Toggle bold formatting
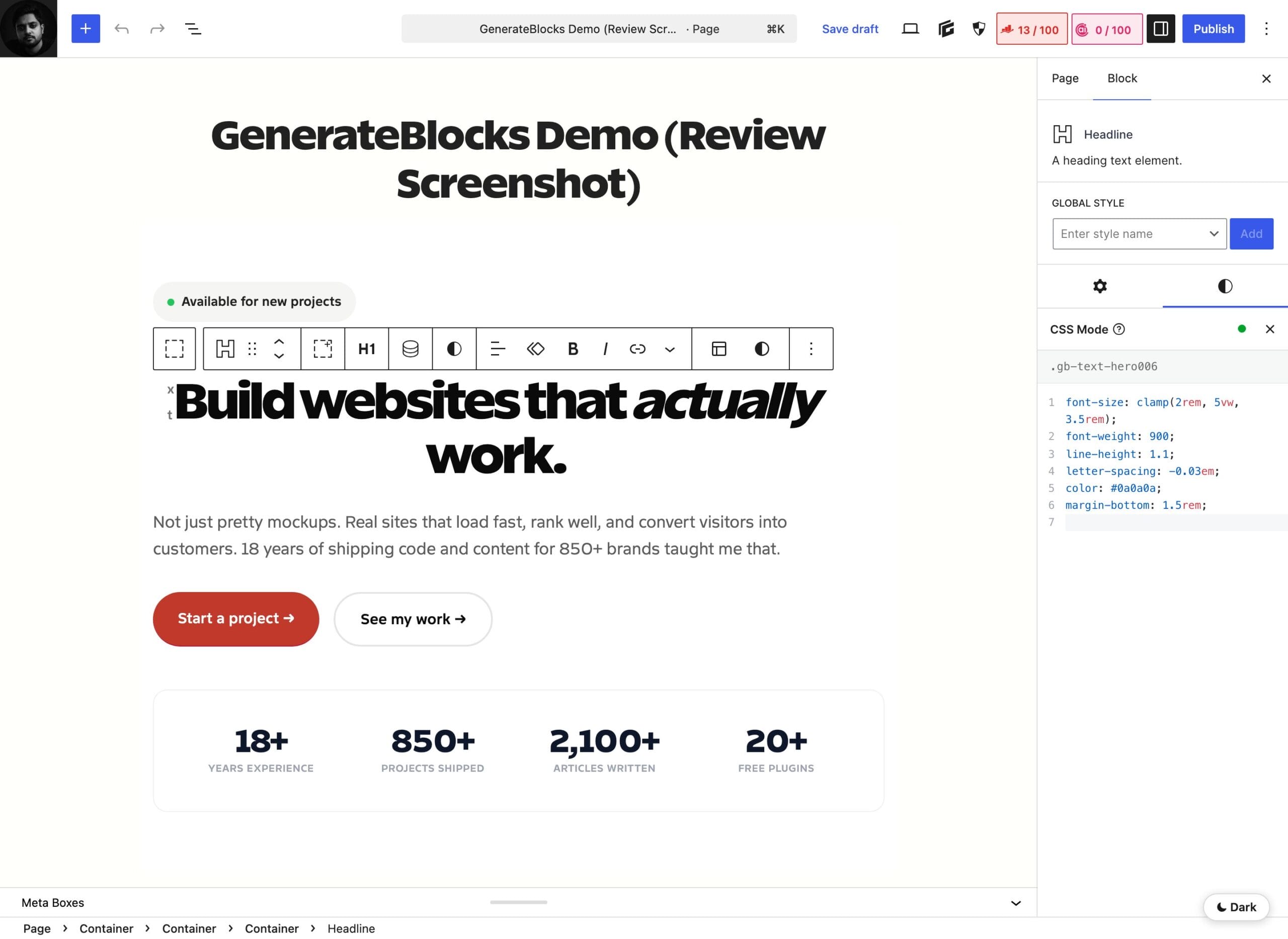 (x=573, y=349)
